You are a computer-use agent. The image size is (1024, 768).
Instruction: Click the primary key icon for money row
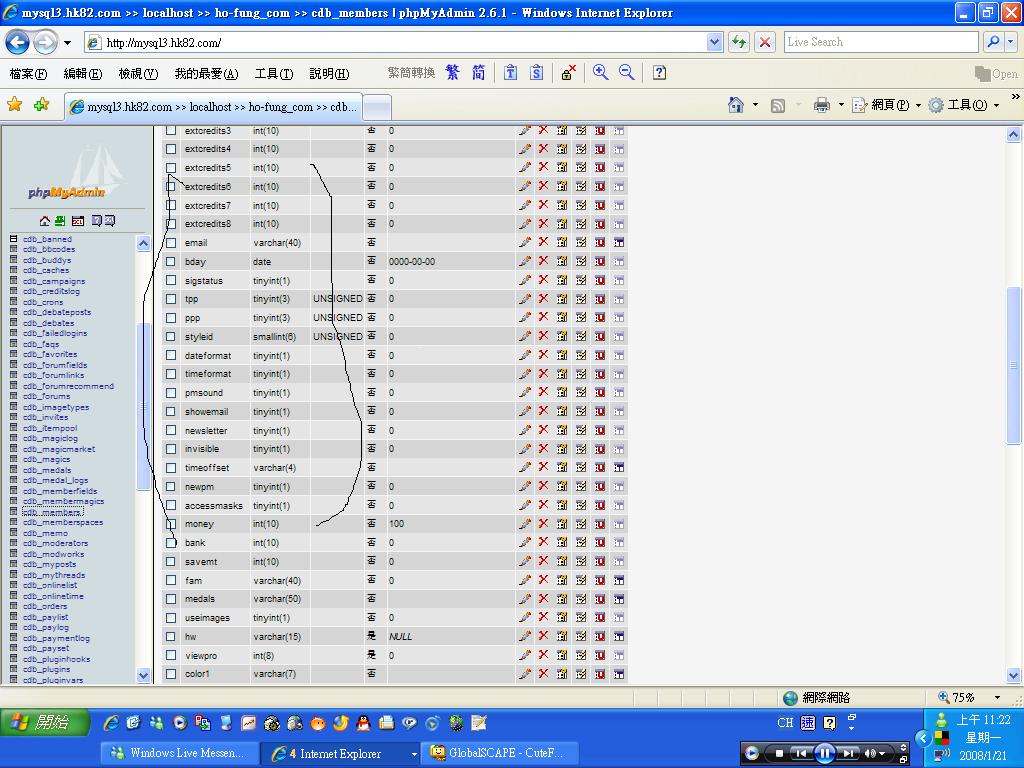pyautogui.click(x=562, y=524)
